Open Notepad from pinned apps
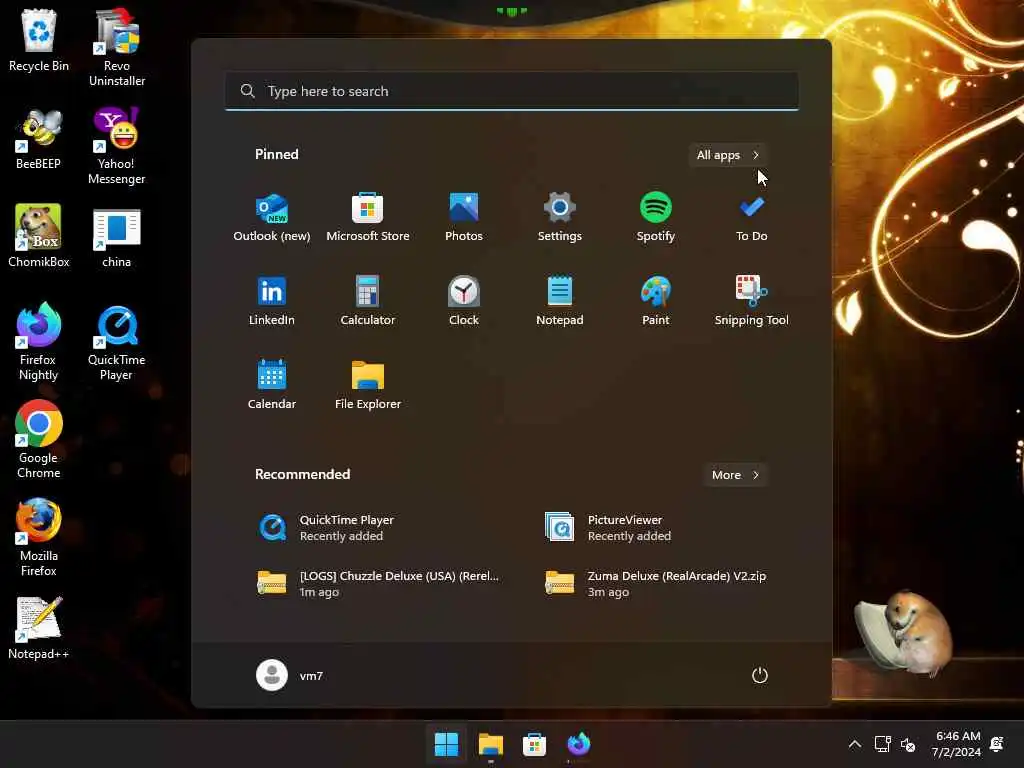This screenshot has height=768, width=1024. tap(560, 302)
